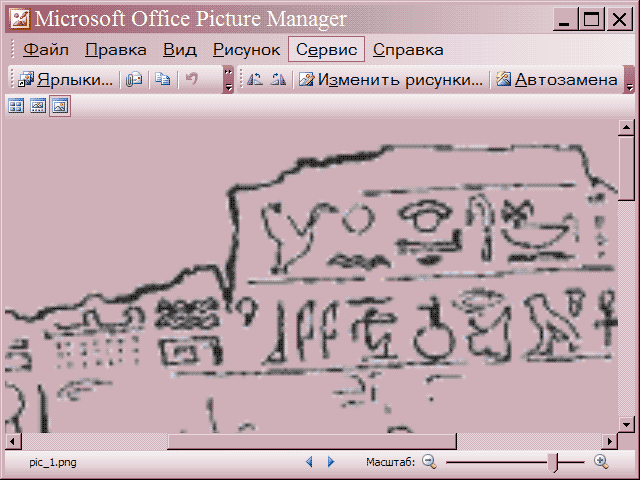The image size is (640, 480).
Task: Go to the next picture
Action: tap(331, 462)
